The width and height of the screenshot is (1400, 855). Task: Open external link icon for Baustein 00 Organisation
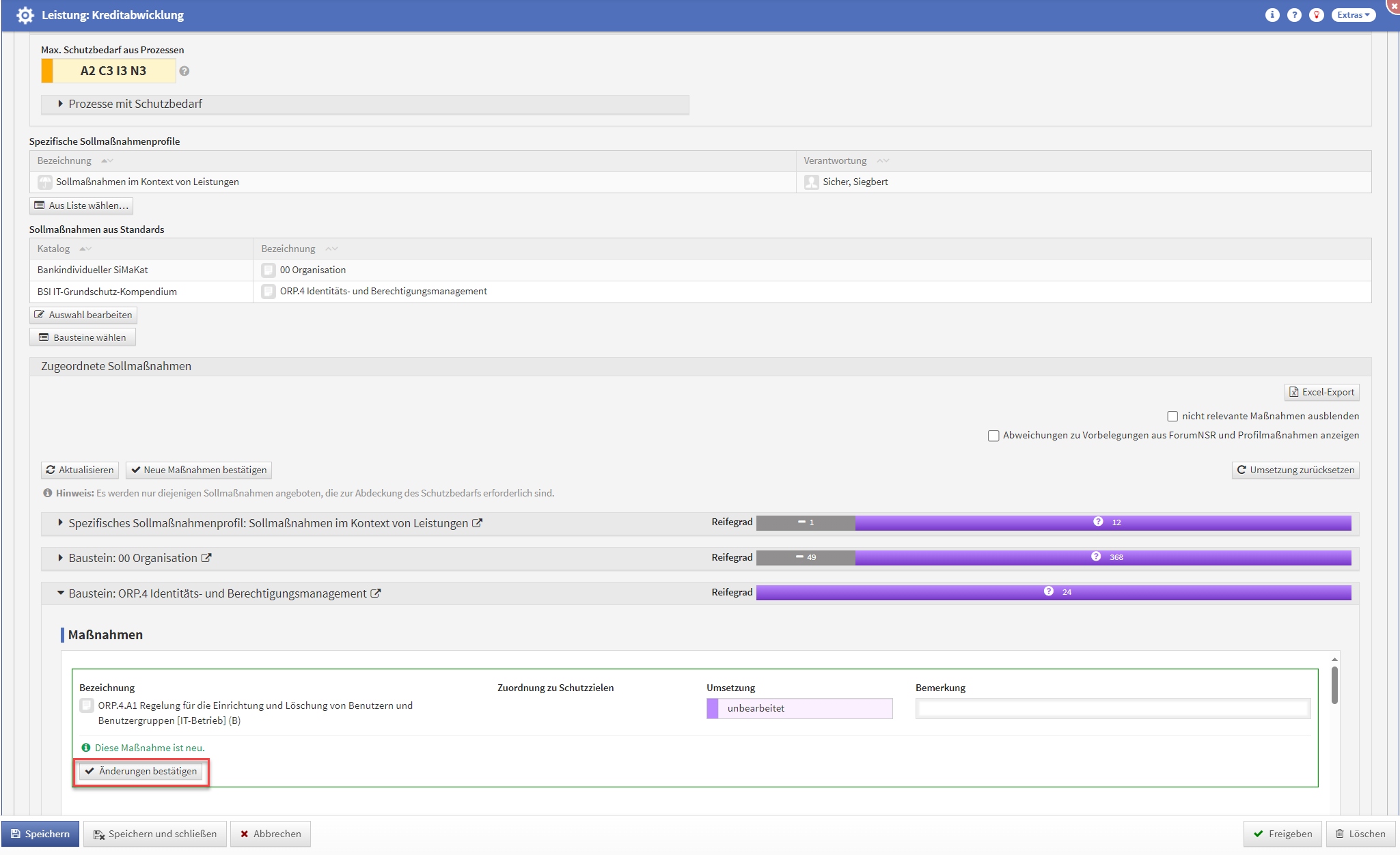pos(206,558)
